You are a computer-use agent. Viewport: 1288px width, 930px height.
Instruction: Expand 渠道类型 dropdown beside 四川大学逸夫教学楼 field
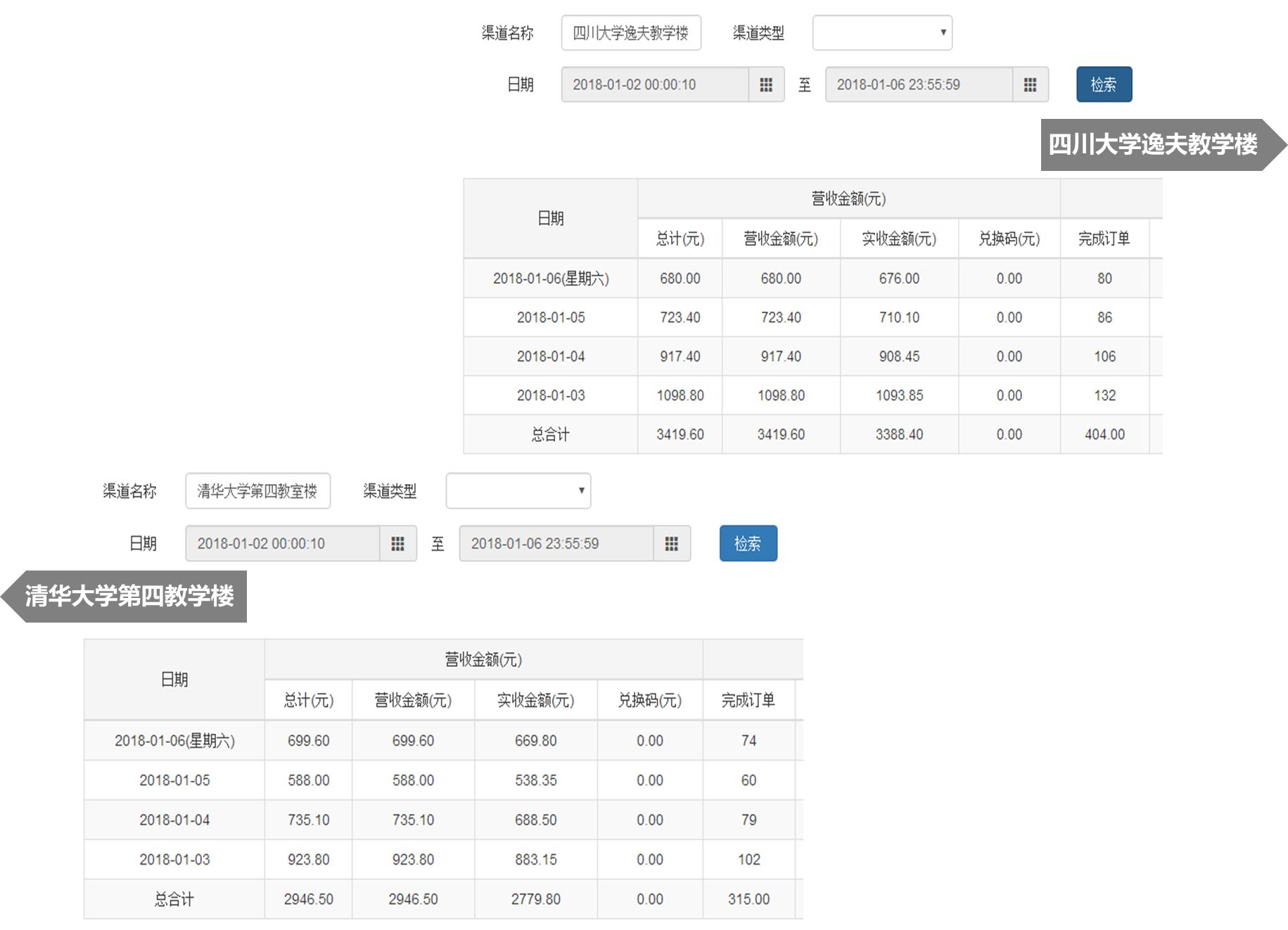tap(882, 32)
